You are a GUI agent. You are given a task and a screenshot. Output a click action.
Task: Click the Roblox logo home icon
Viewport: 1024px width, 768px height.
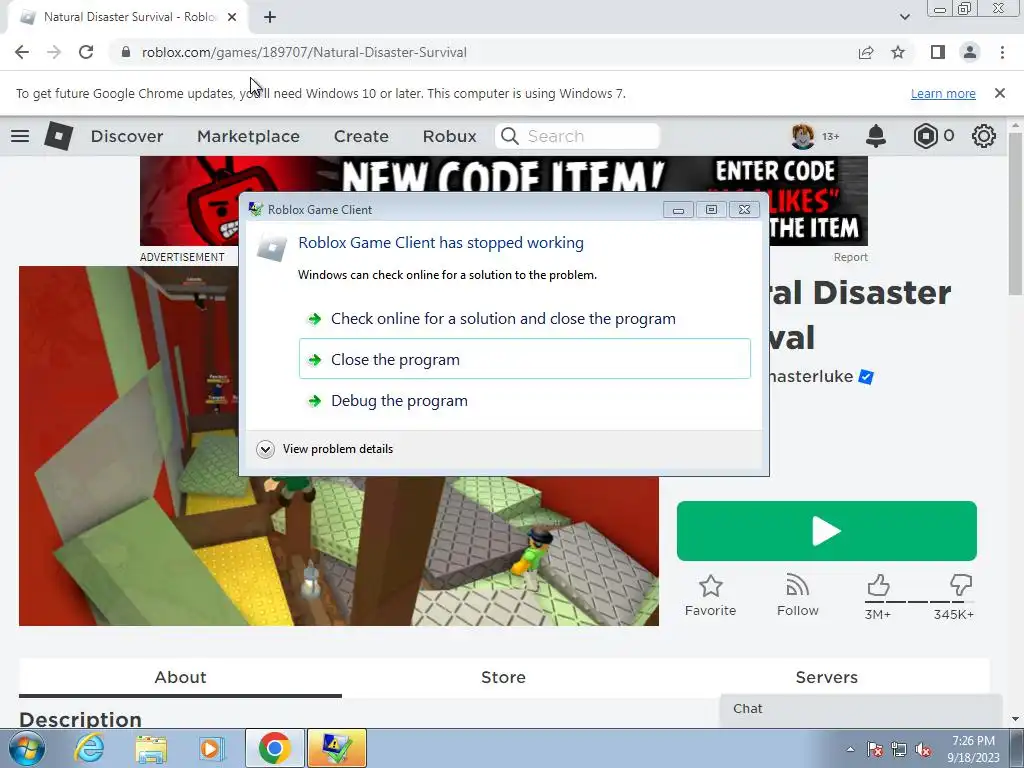58,136
